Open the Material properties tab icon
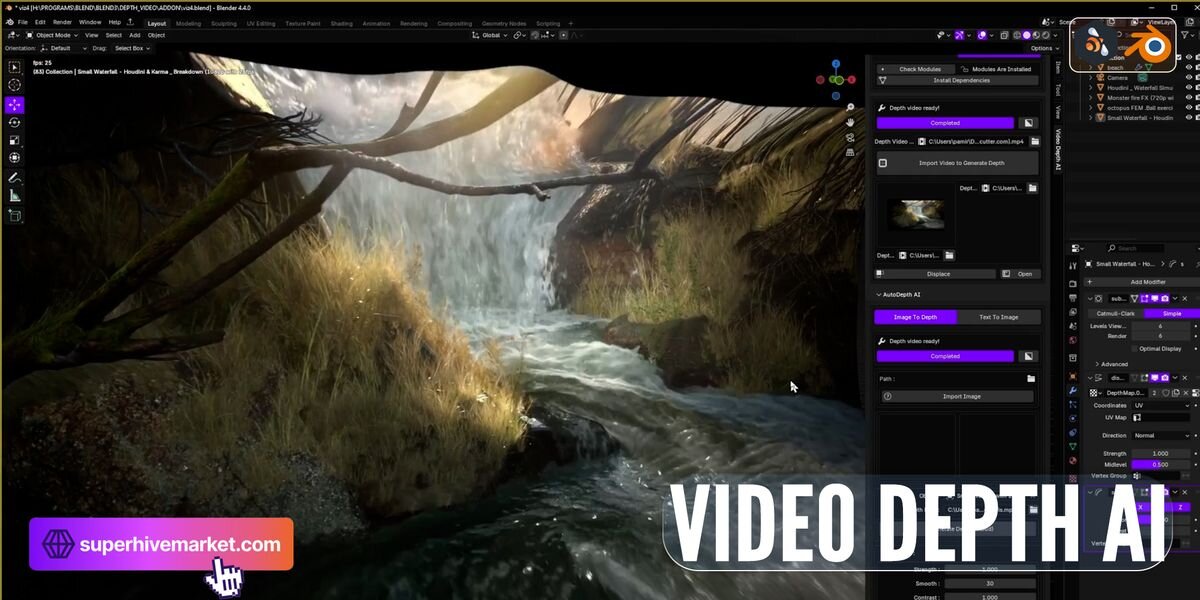Screen dimensions: 1200x600 (x=1073, y=461)
